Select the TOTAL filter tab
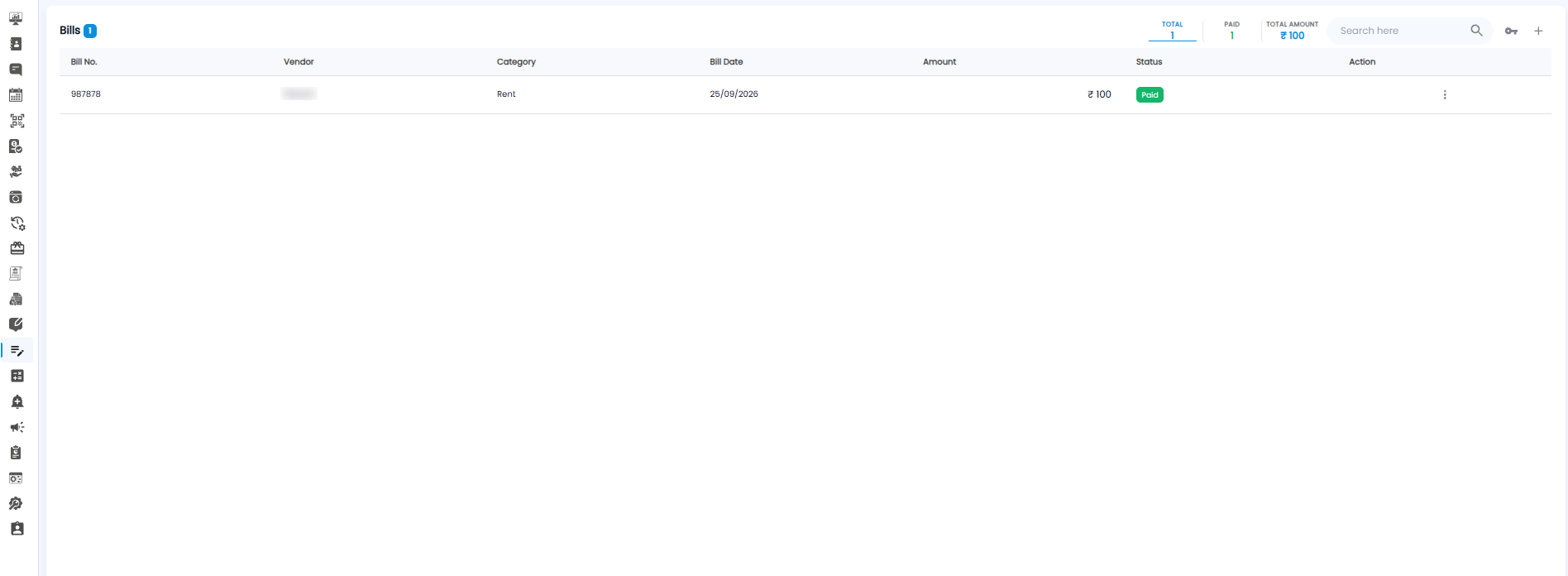Image resolution: width=1568 pixels, height=576 pixels. [1172, 30]
